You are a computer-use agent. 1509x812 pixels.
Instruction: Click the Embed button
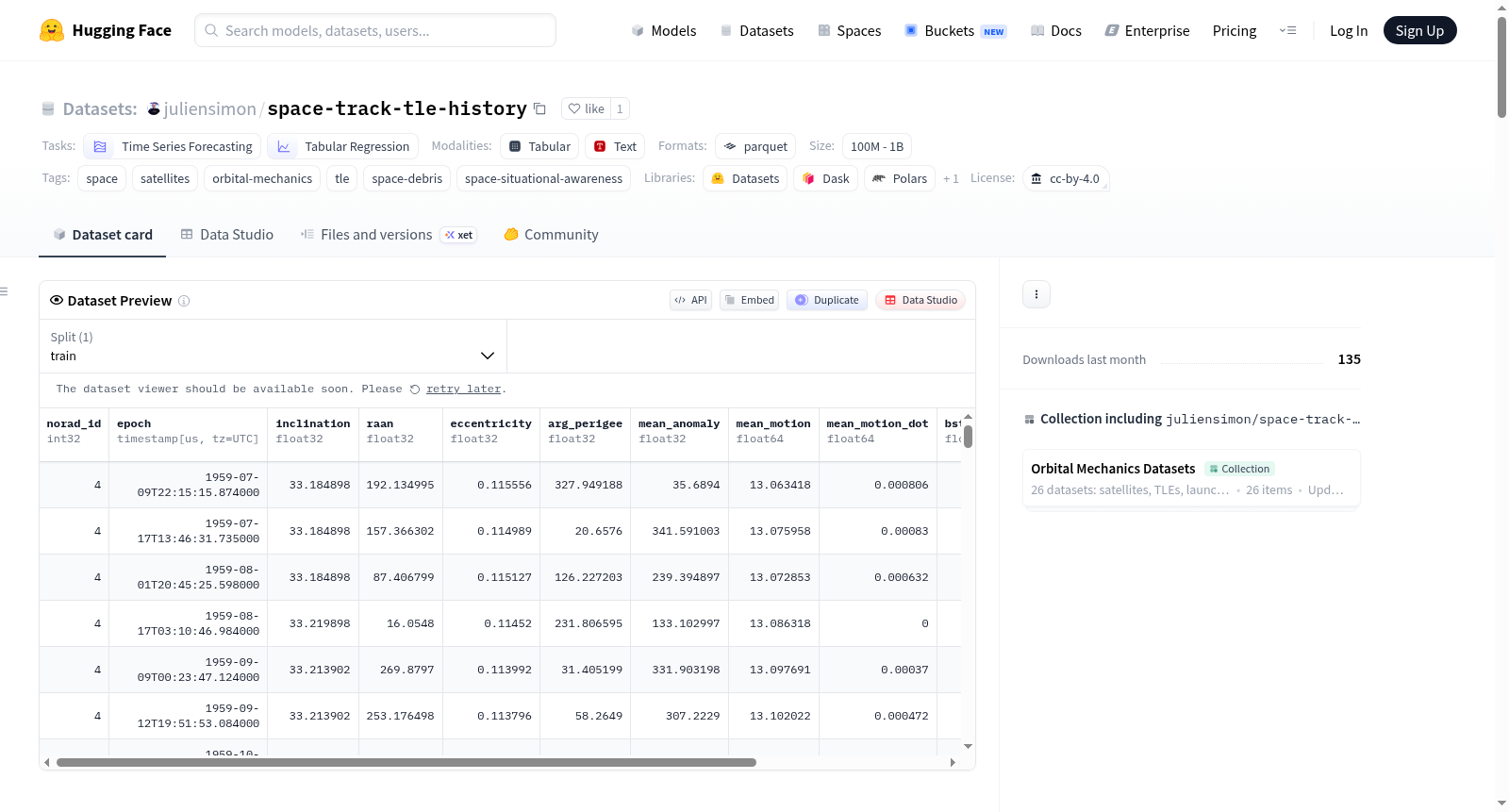(749, 300)
